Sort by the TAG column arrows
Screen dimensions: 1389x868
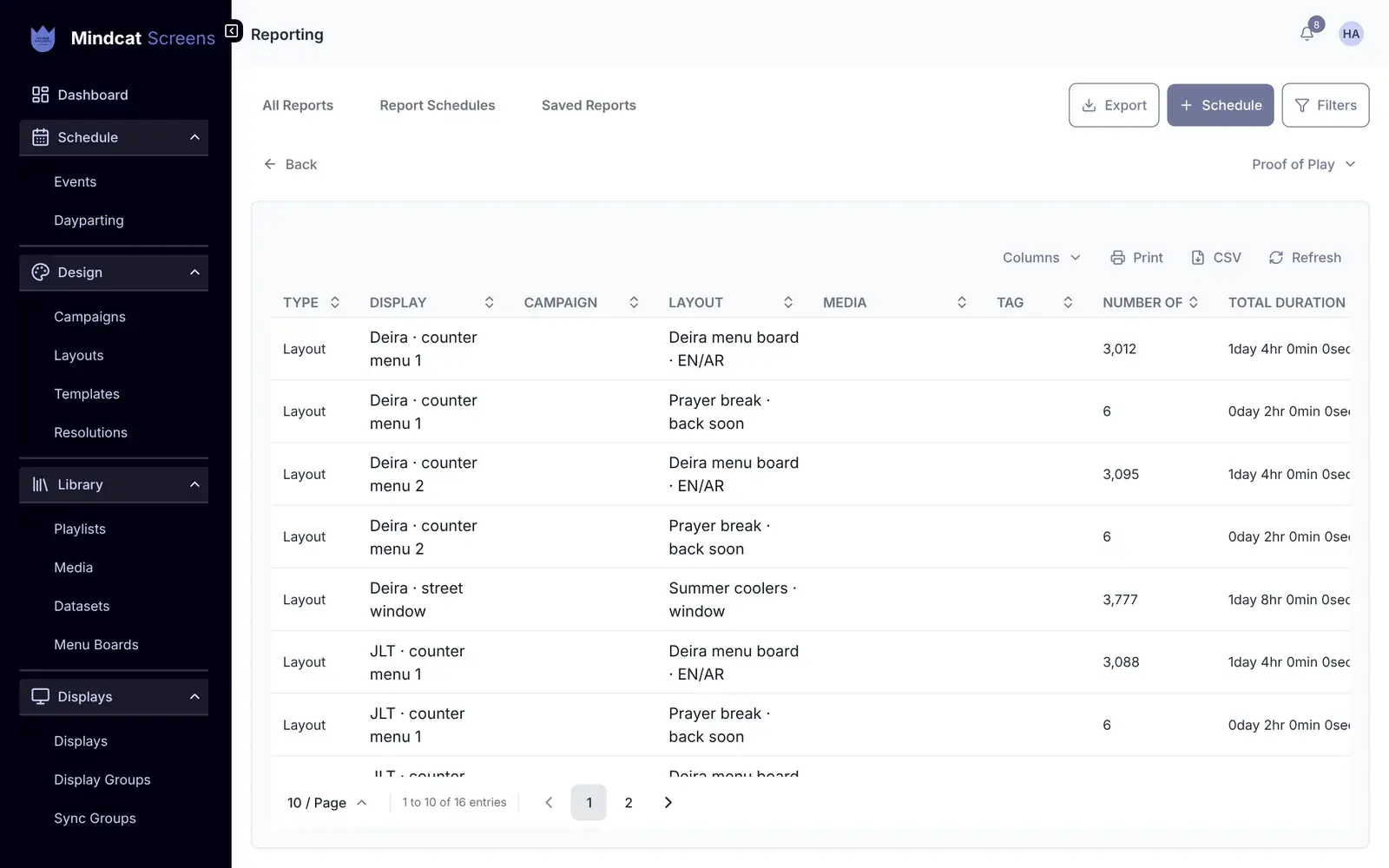[1068, 302]
